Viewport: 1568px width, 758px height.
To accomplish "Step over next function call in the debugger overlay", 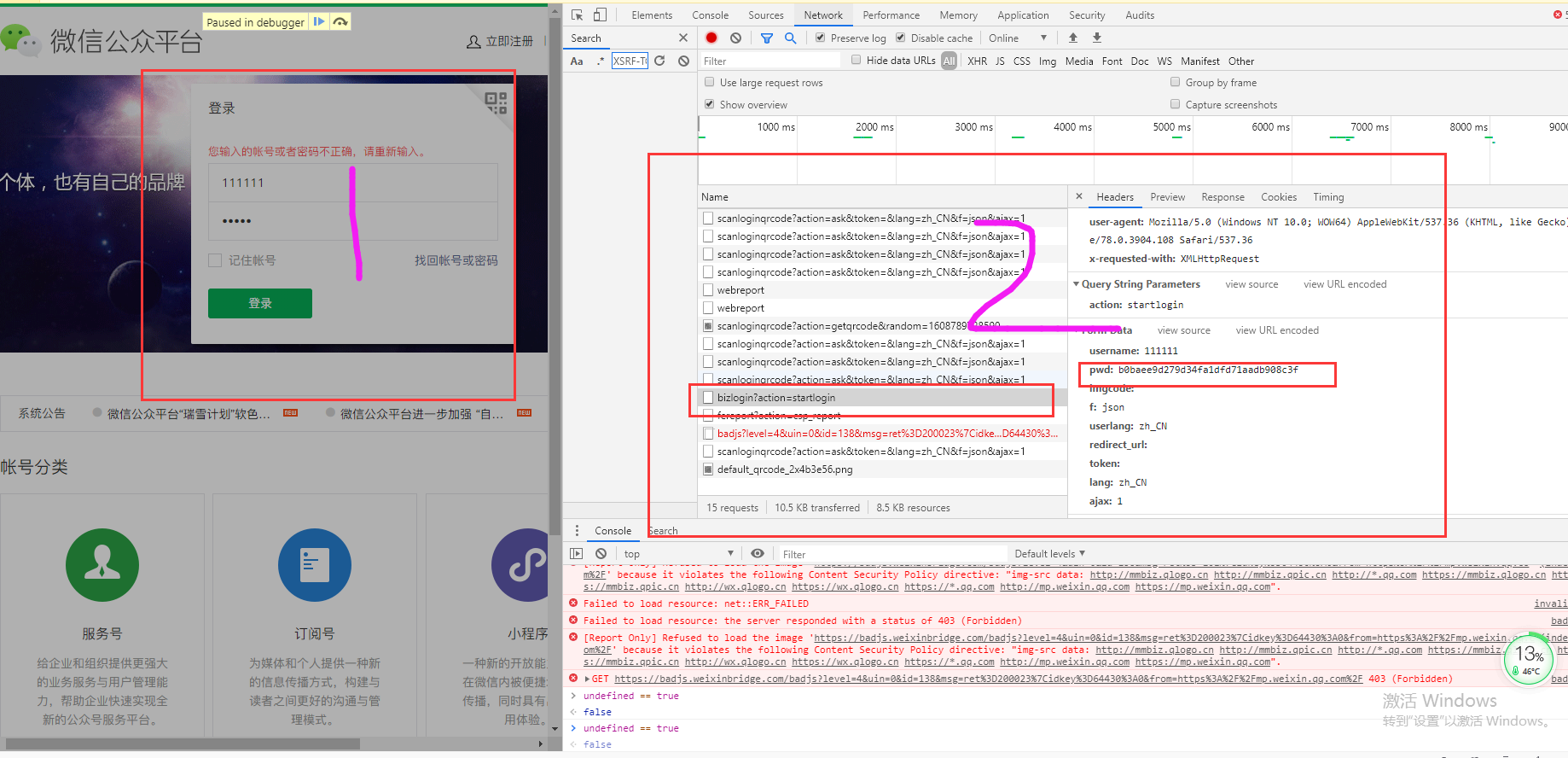I will (340, 21).
